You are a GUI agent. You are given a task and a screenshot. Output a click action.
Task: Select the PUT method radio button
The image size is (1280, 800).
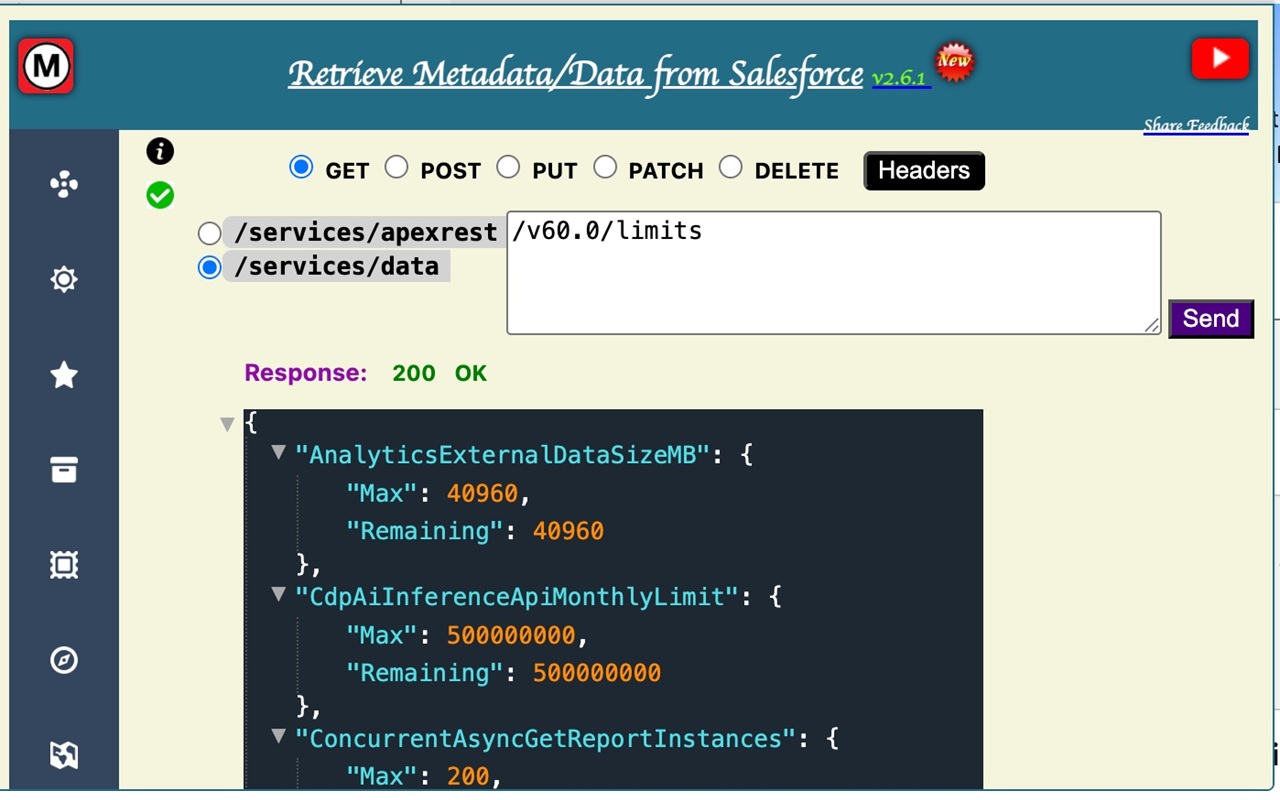coord(508,167)
